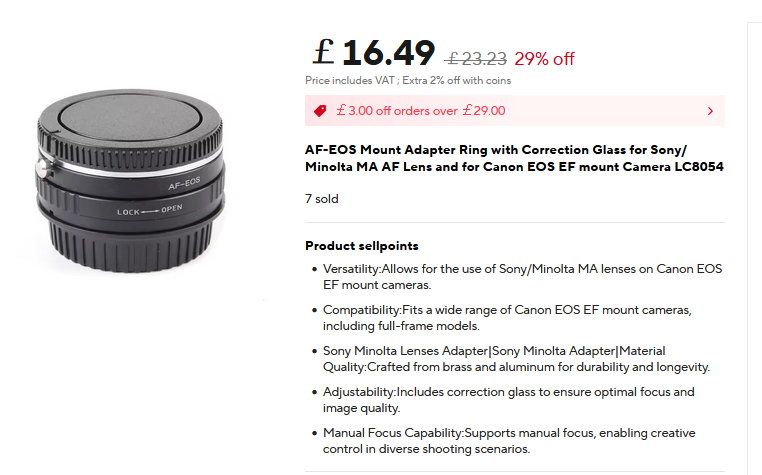Click the £16.49 current price
762x475 pixels.
pos(374,53)
